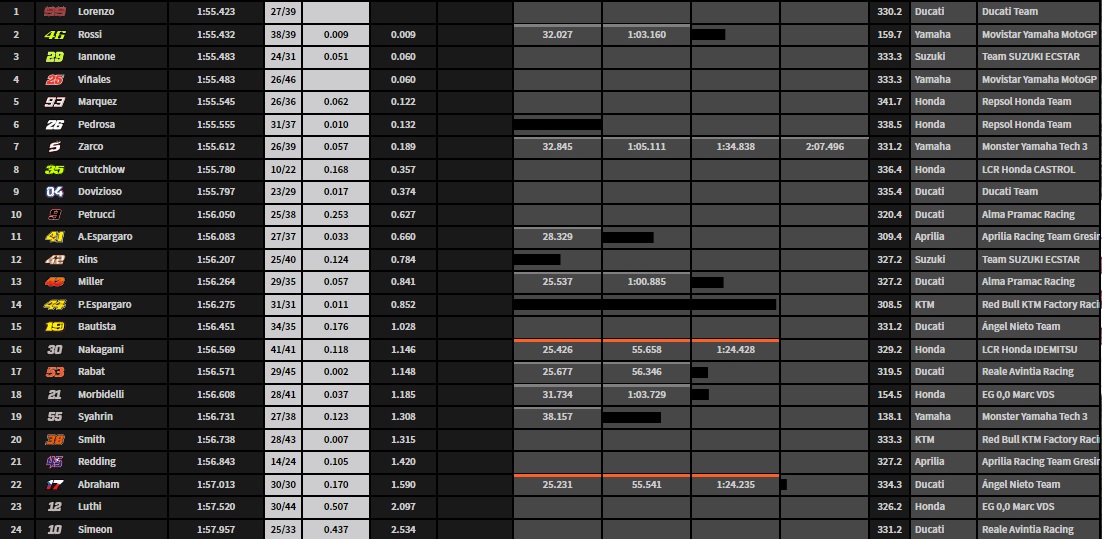Click Zarco's third split 1:34.838

(x=736, y=147)
